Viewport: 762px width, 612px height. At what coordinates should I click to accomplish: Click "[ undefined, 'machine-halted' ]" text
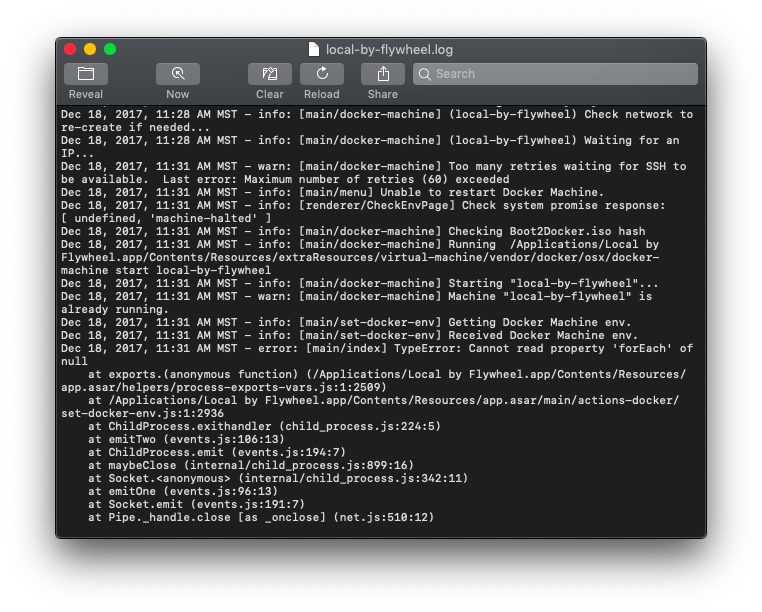[166, 218]
